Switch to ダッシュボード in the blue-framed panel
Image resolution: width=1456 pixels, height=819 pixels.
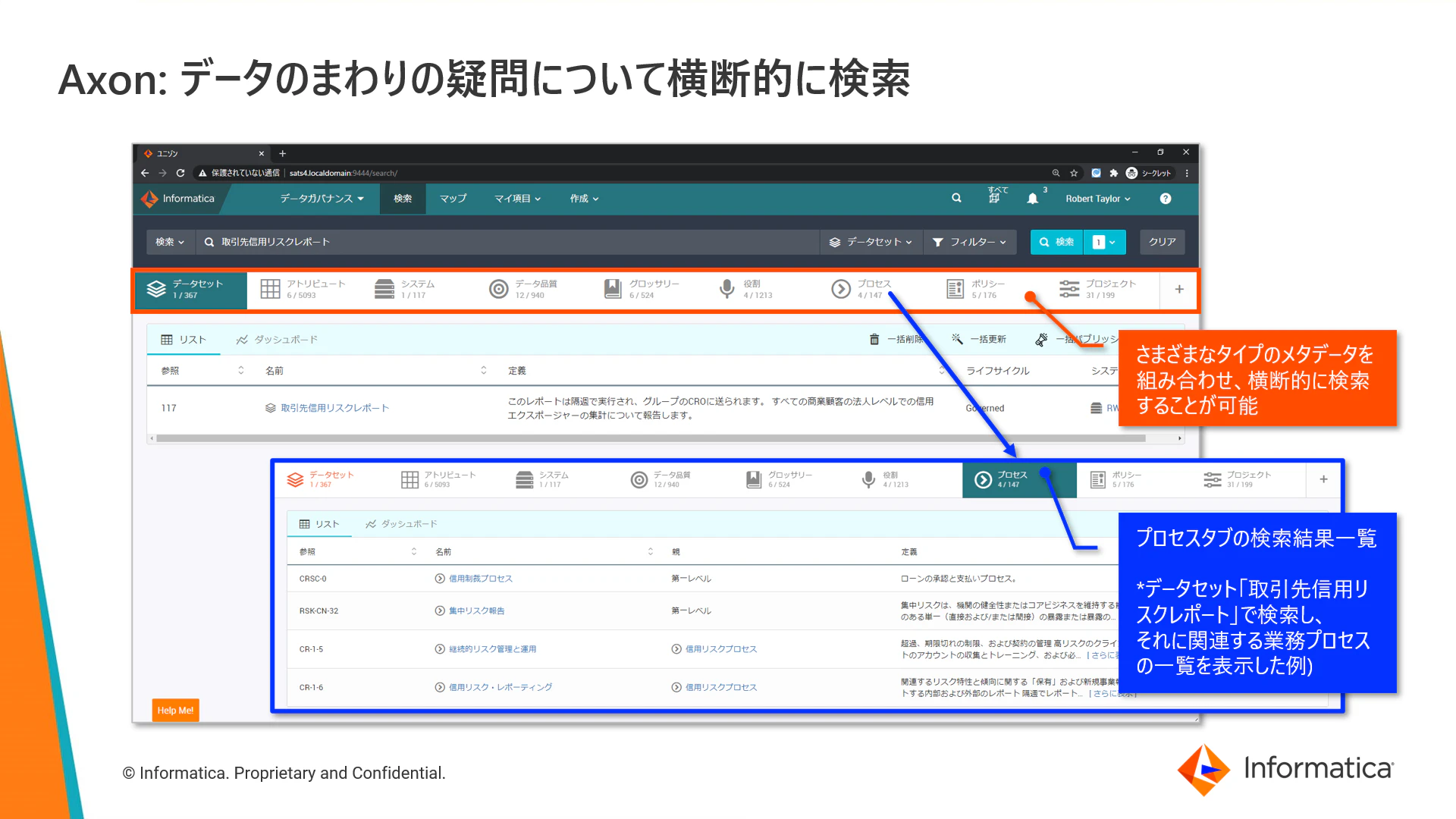401,524
